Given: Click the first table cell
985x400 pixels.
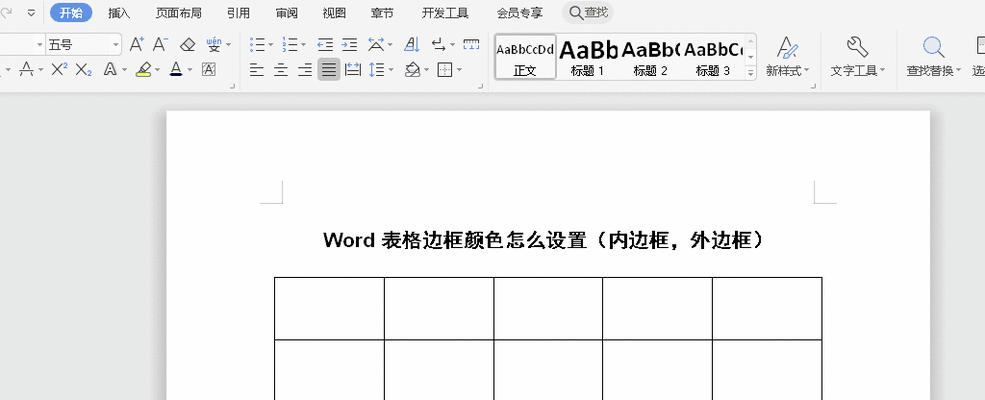Looking at the screenshot, I should (x=329, y=308).
